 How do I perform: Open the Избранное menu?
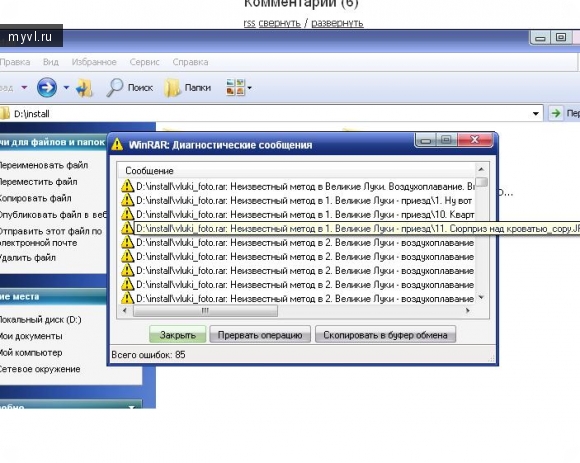coord(94,62)
